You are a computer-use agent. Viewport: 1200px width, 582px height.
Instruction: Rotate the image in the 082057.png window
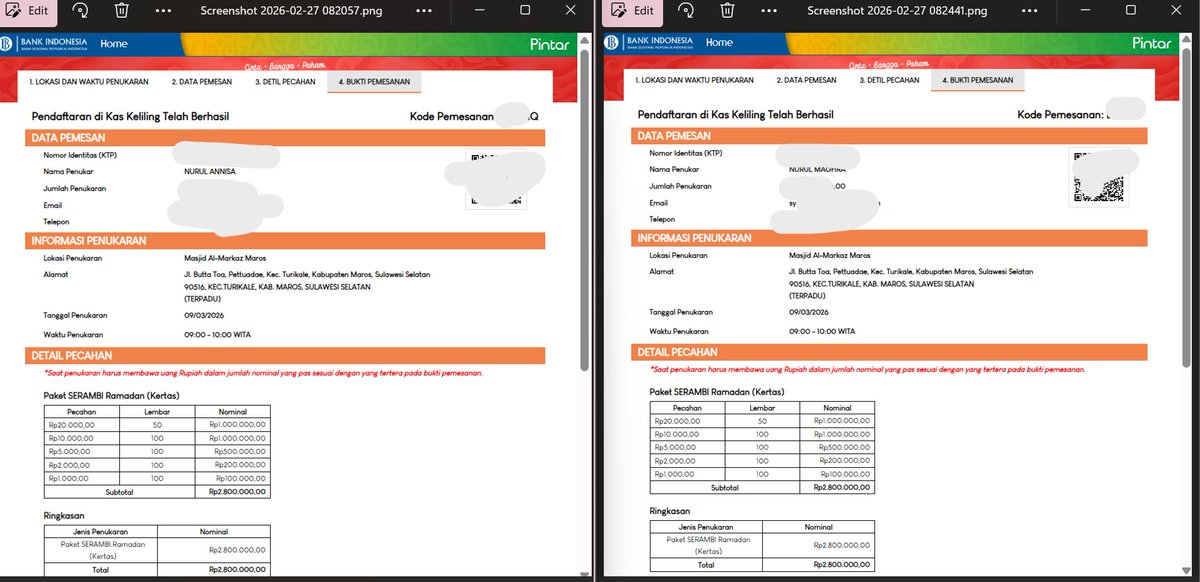pos(81,11)
